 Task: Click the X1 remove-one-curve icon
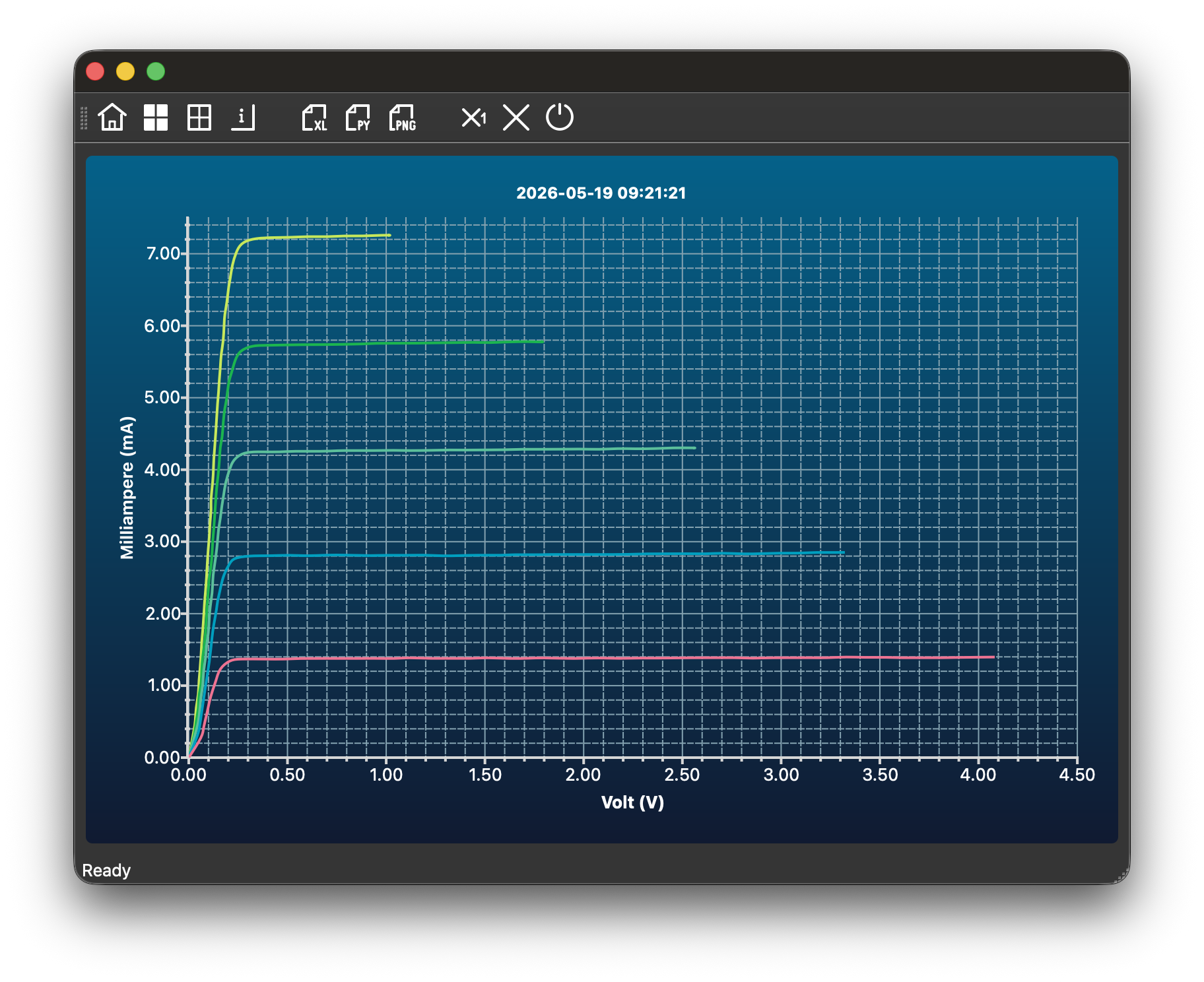click(473, 117)
